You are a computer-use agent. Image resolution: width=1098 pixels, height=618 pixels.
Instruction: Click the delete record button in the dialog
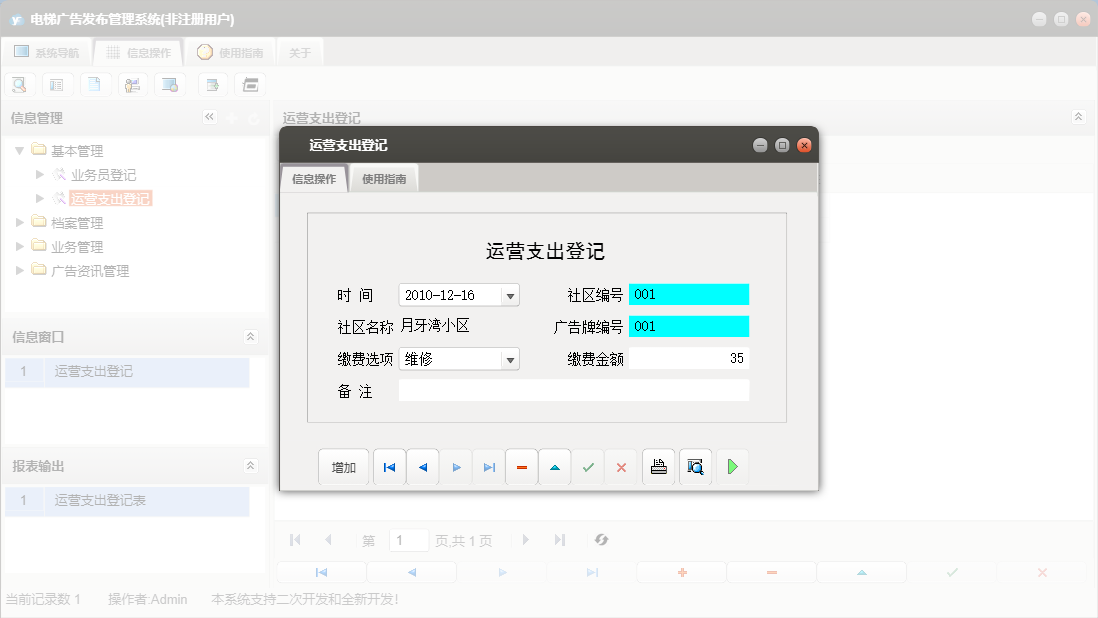pyautogui.click(x=521, y=466)
